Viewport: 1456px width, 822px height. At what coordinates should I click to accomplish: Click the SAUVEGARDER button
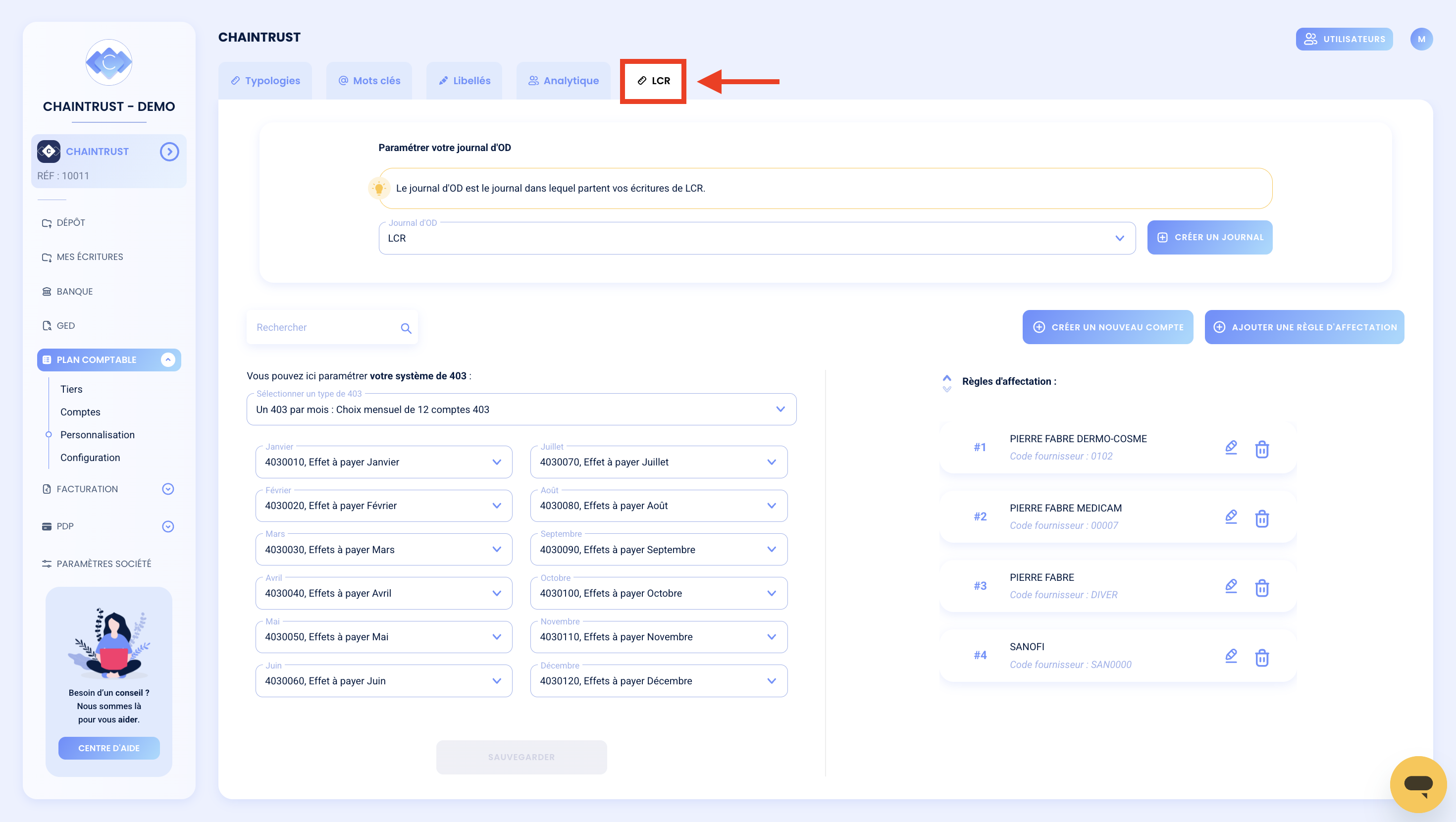[521, 757]
